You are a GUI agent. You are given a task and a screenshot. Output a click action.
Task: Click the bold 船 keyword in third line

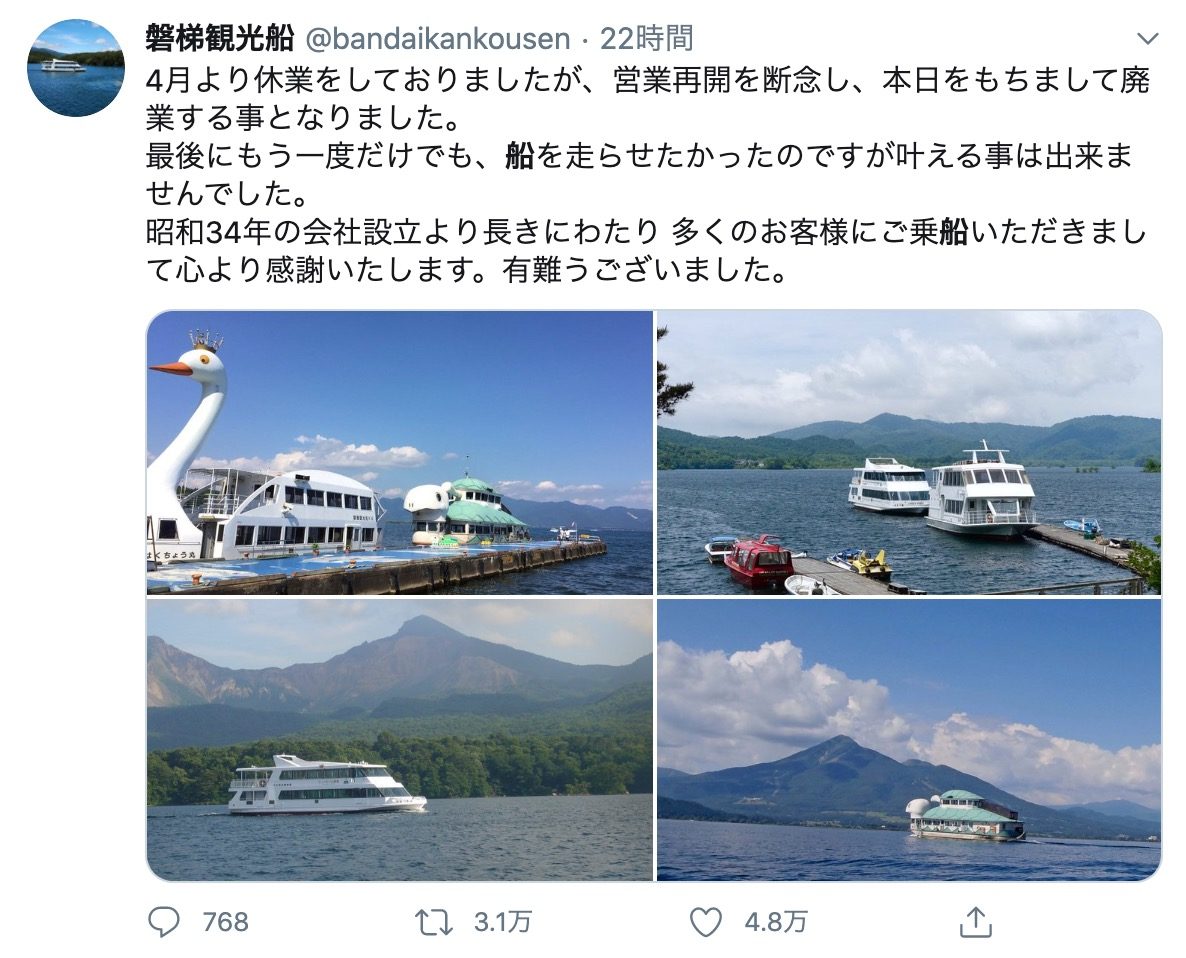pyautogui.click(x=520, y=157)
